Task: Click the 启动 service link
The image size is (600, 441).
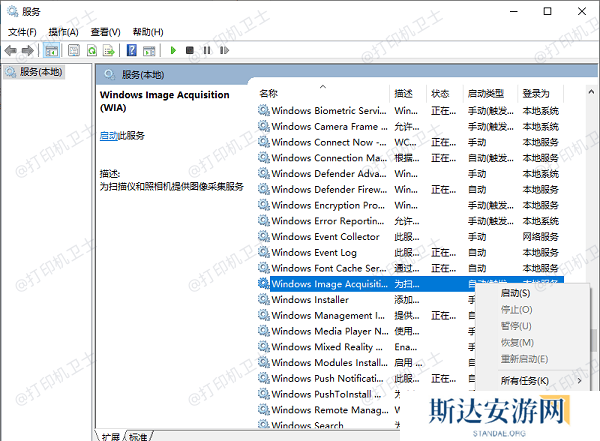Action: (x=109, y=135)
